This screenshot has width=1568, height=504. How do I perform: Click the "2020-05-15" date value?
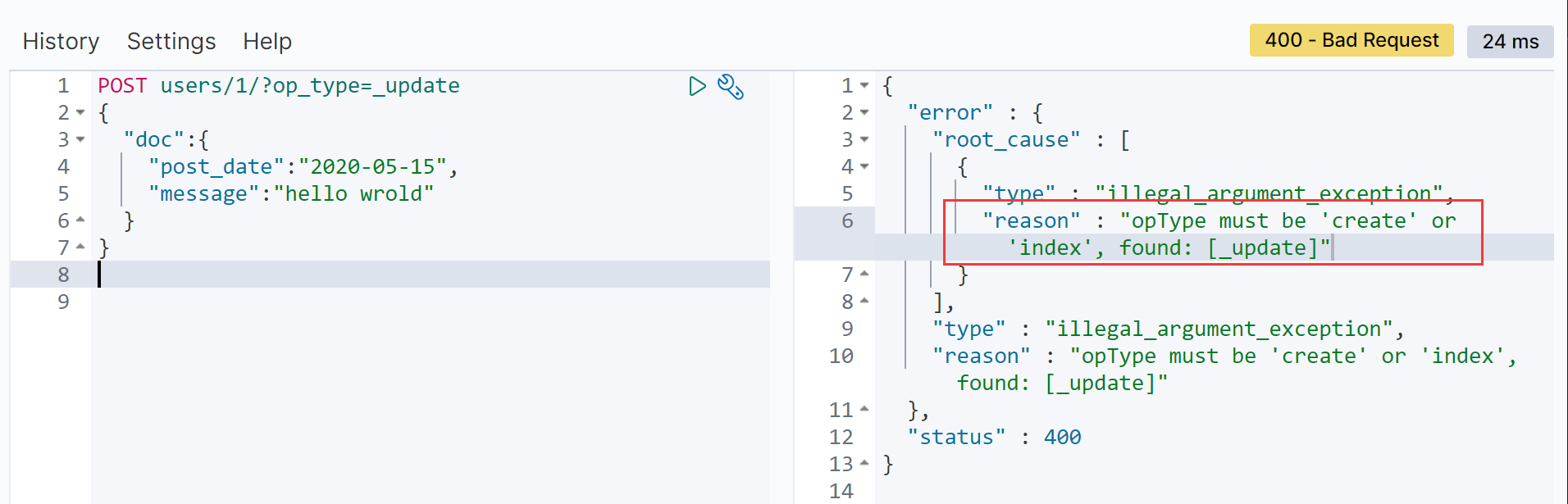click(372, 166)
